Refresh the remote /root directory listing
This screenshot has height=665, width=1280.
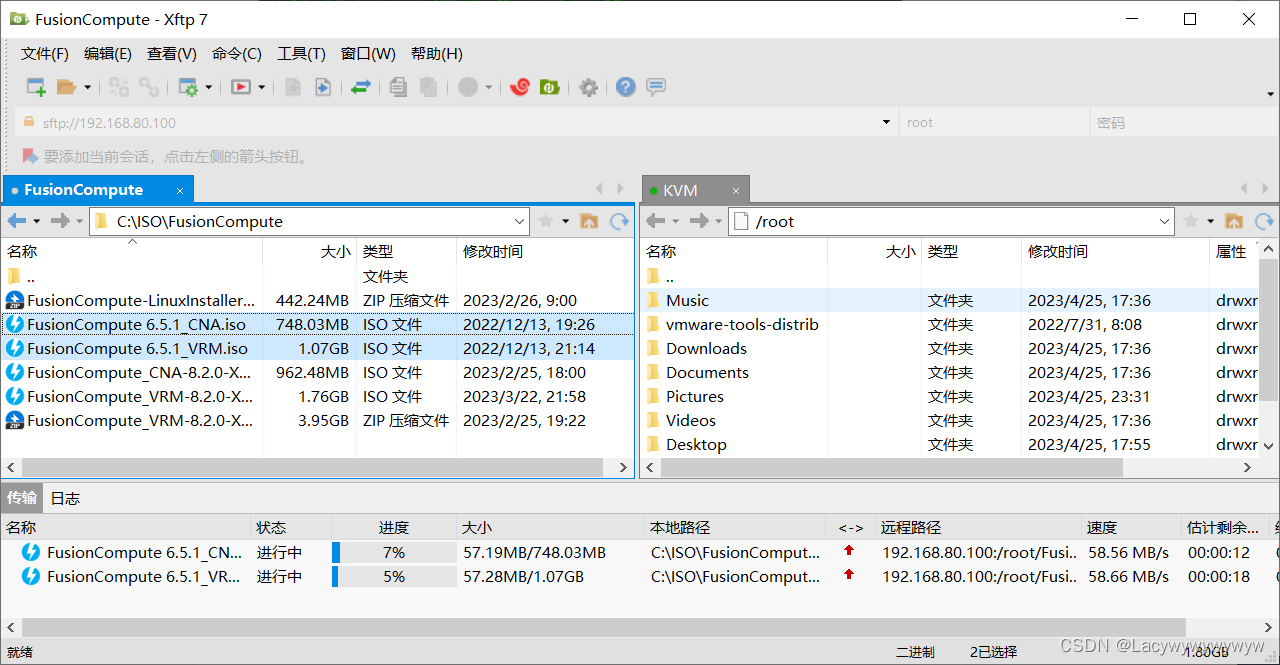[1262, 221]
